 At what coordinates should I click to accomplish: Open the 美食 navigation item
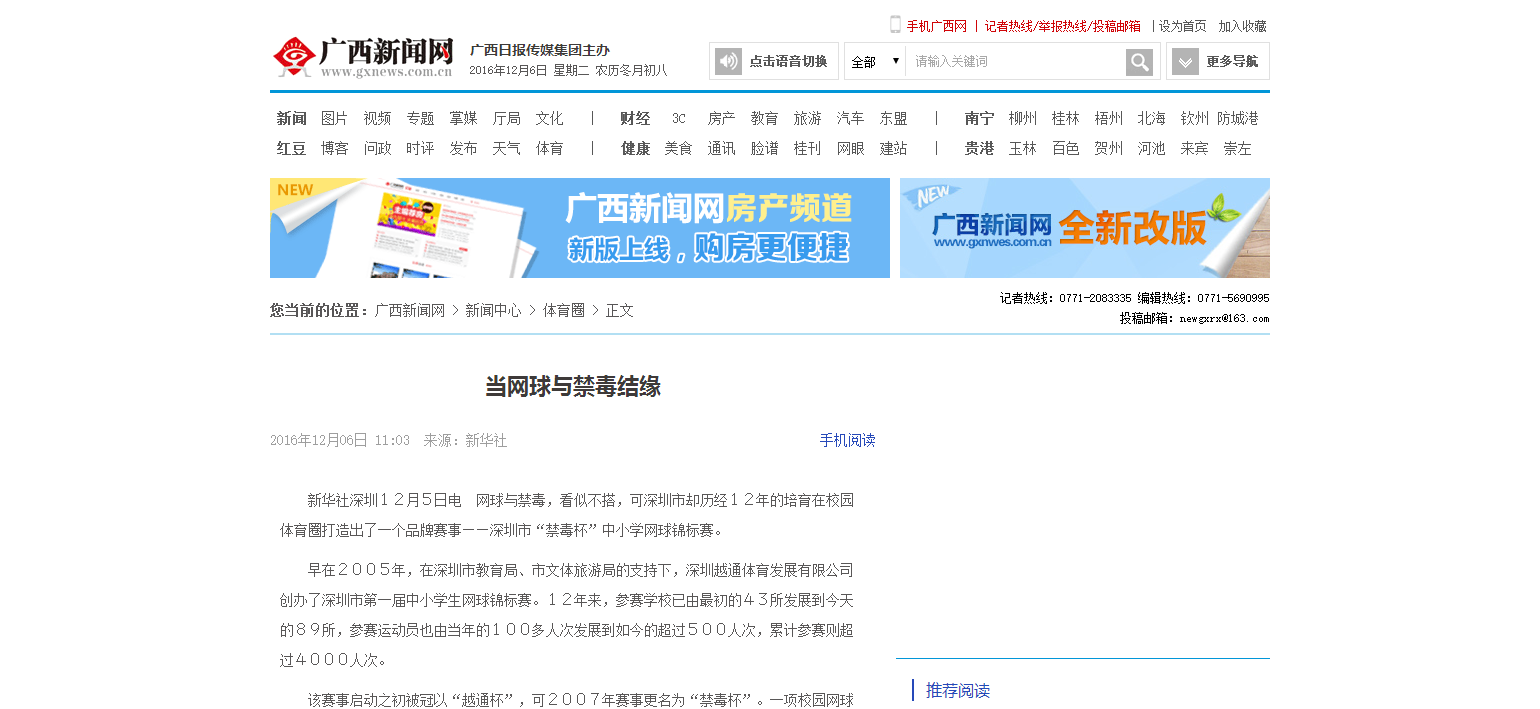pos(678,148)
